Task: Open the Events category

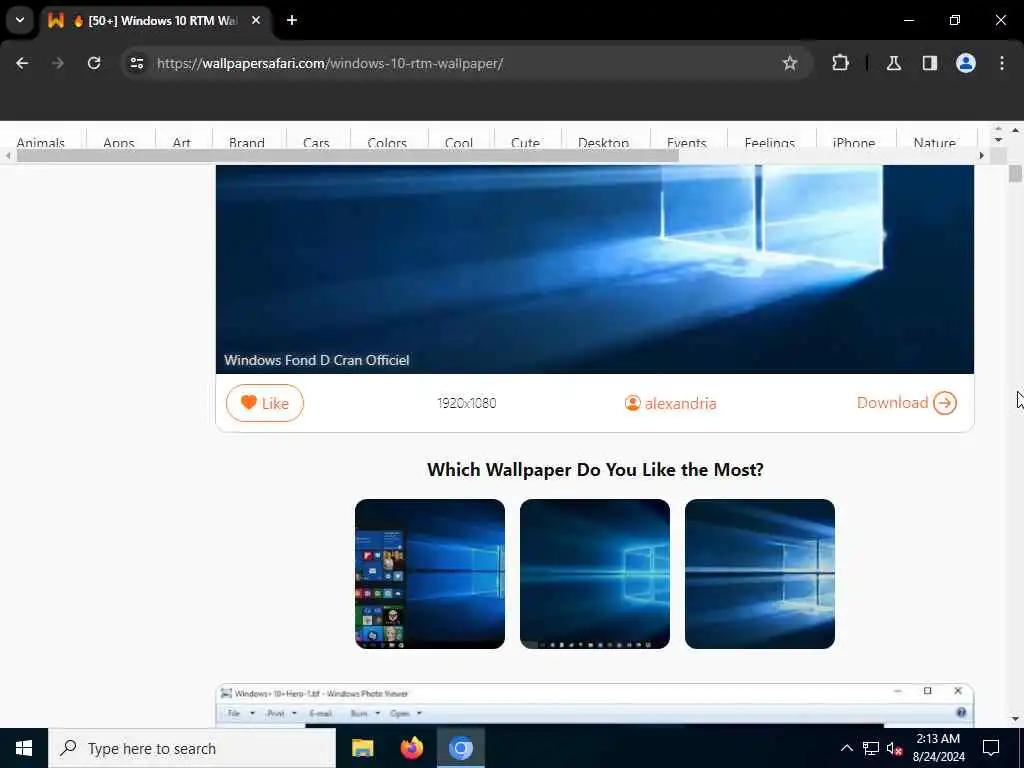Action: click(x=686, y=142)
